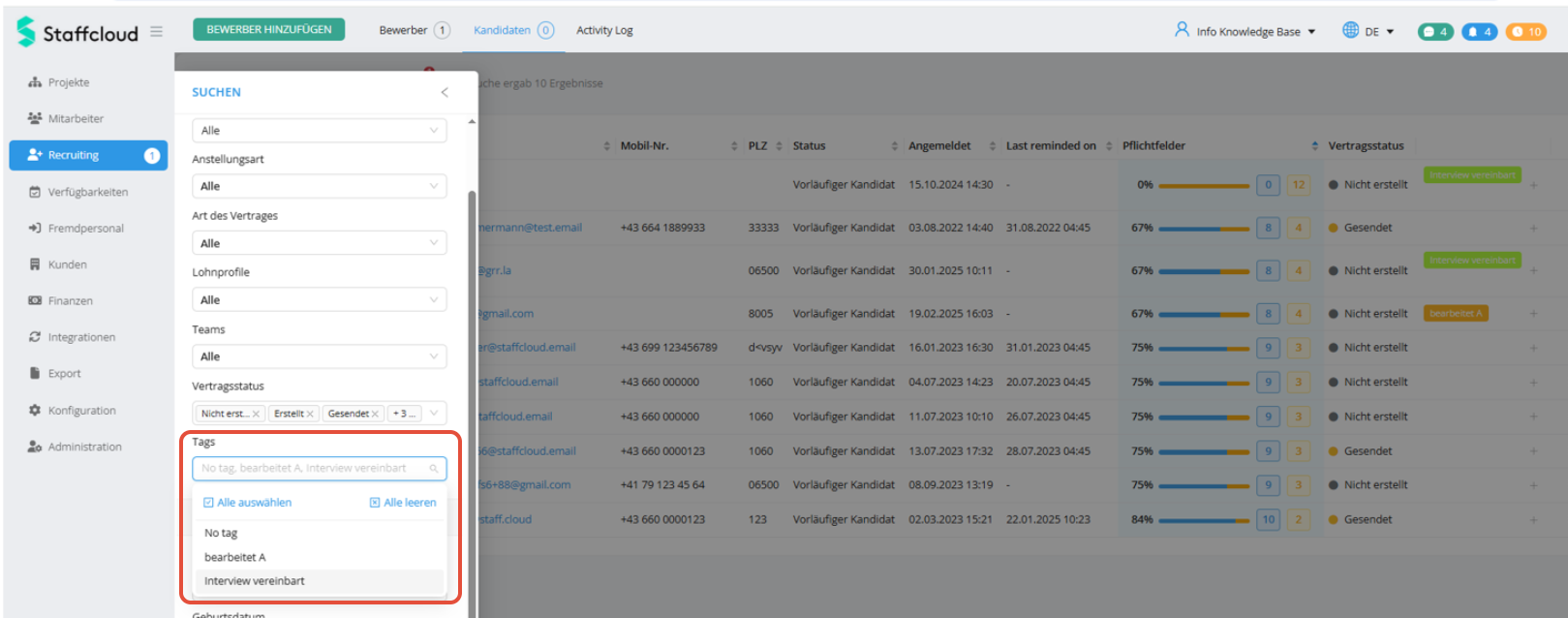
Task: Click orange badge 12 in the 0% row
Action: click(1299, 184)
